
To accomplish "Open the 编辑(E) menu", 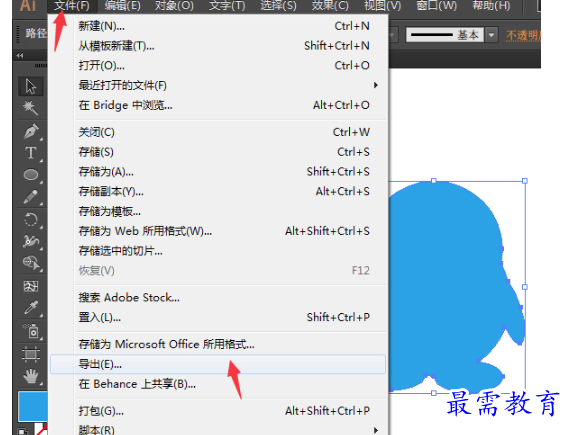I will click(122, 5).
